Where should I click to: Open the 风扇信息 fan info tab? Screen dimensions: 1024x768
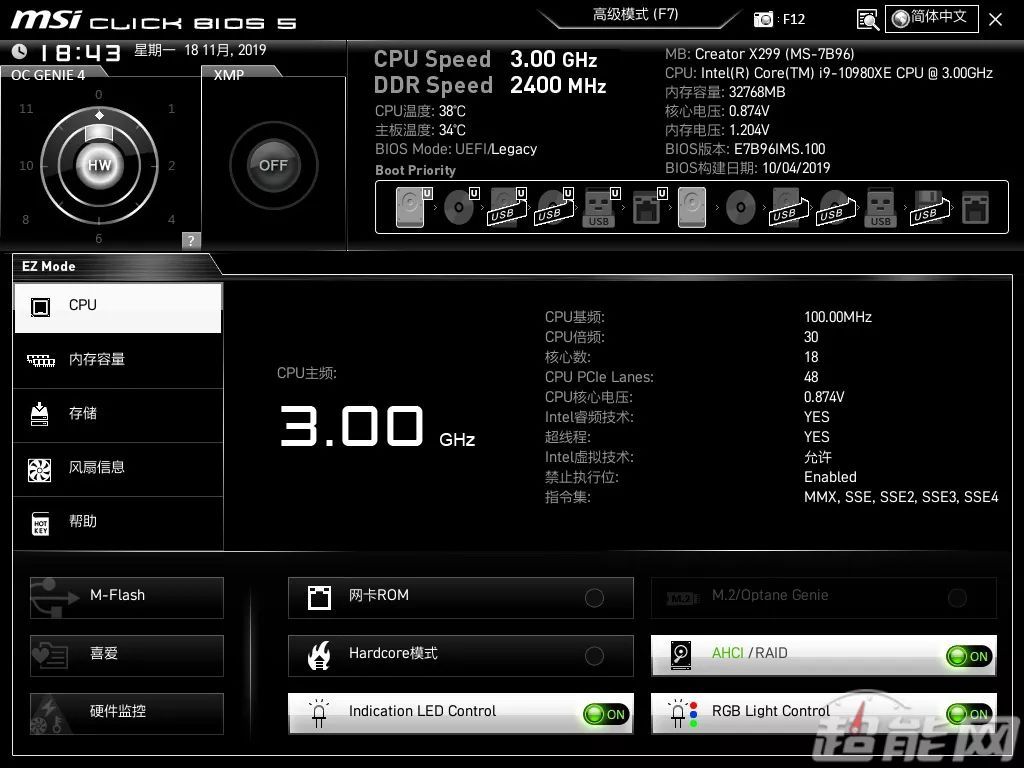click(118, 468)
